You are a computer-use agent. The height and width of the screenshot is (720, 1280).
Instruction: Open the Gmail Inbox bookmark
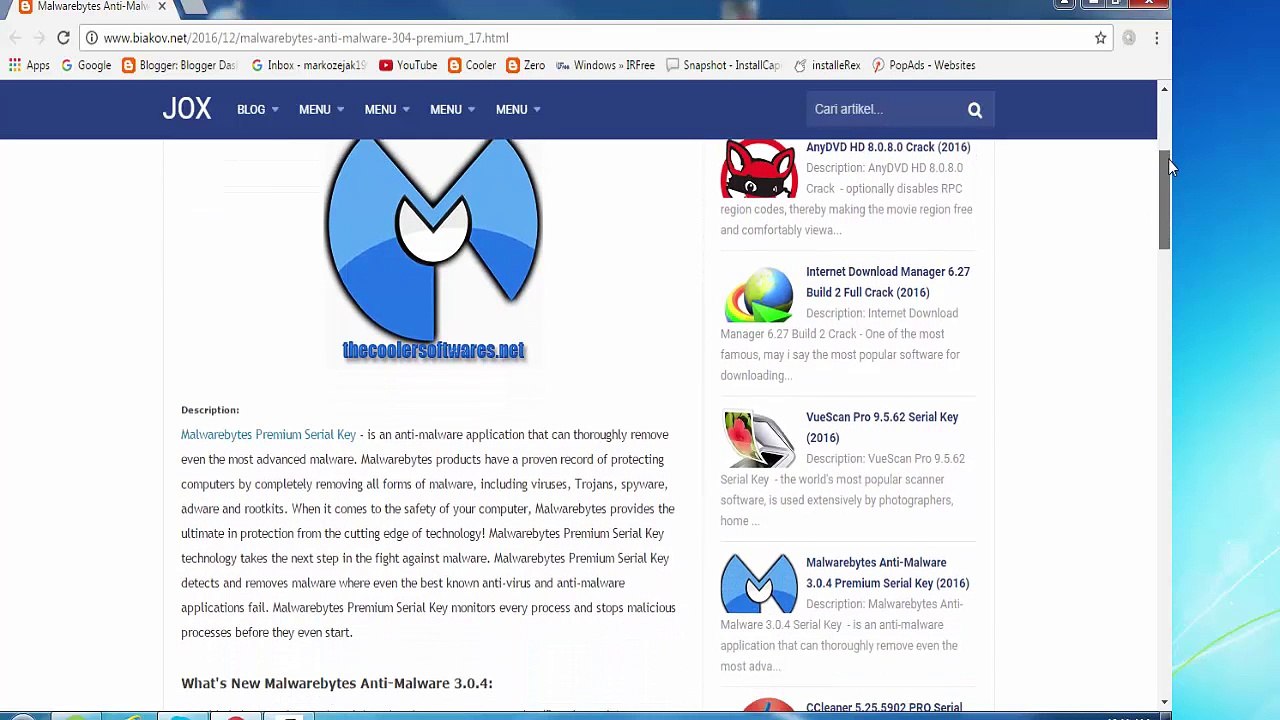coord(308,65)
